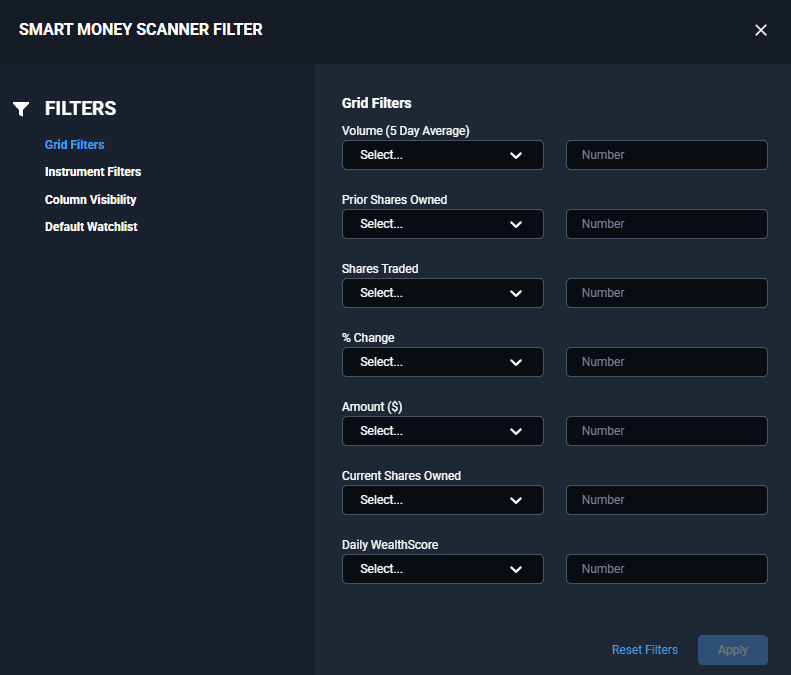The height and width of the screenshot is (675, 791).
Task: Focus Volume (5 Day Average) Number field
Action: point(667,155)
